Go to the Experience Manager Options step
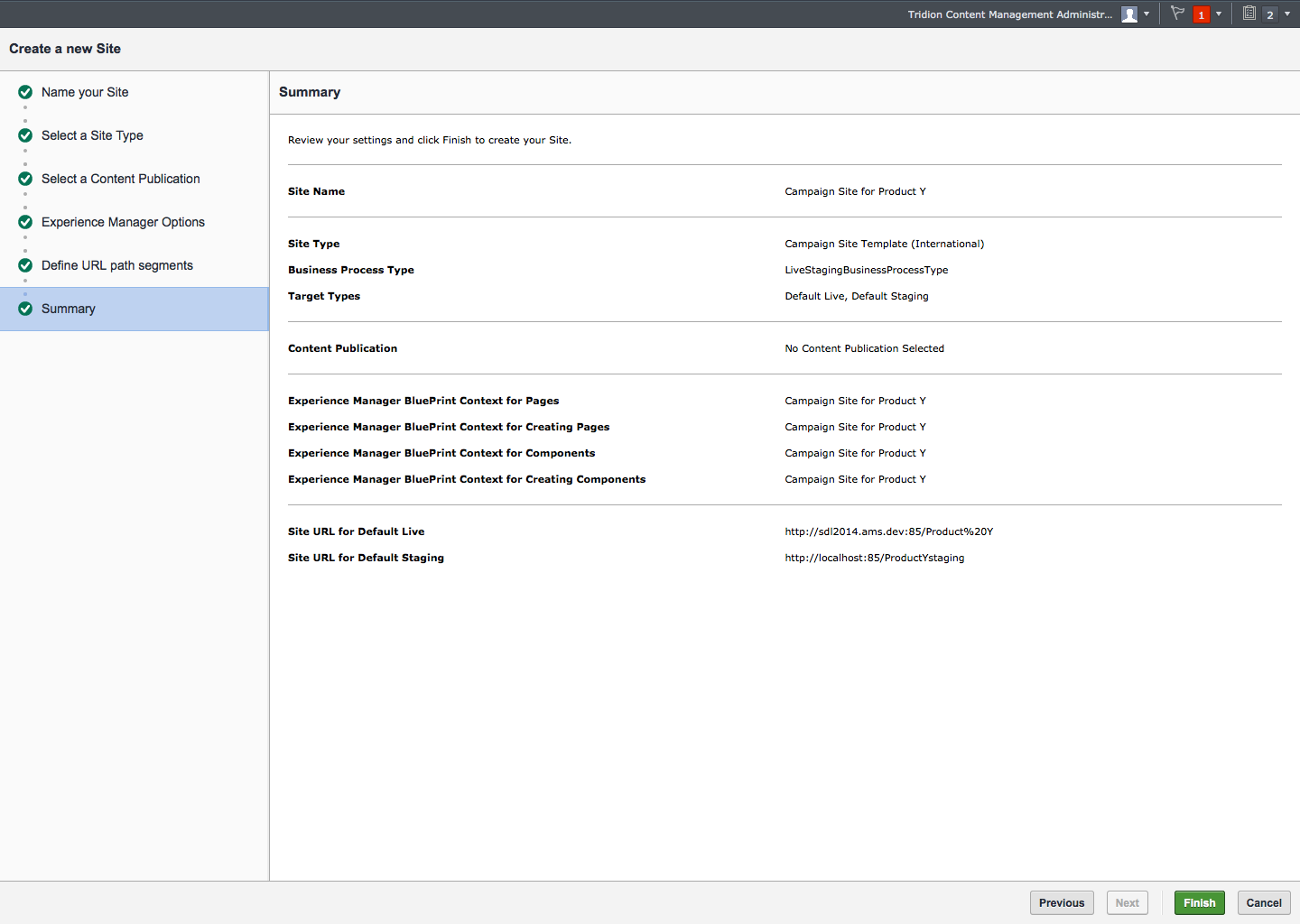Screen dimensions: 1300x924 coord(123,222)
